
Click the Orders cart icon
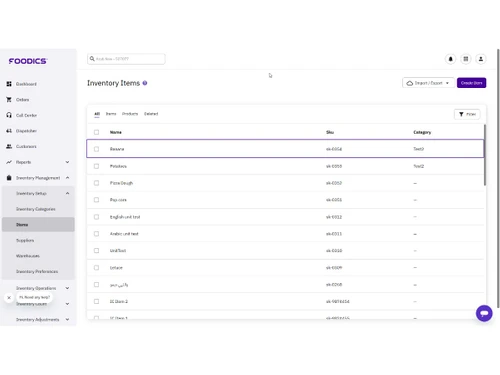coord(9,100)
